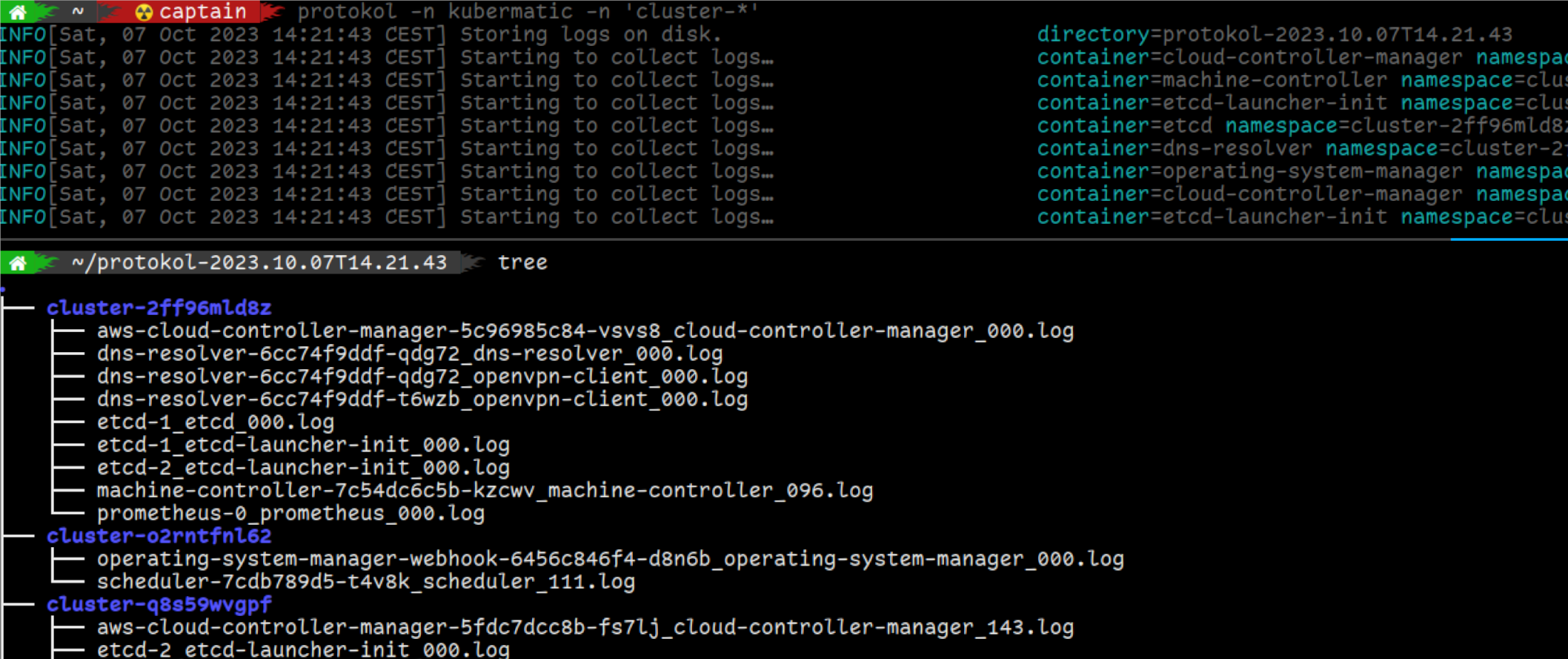This screenshot has height=659, width=1568.
Task: Click the radioactive icon beside captain
Action: [144, 12]
